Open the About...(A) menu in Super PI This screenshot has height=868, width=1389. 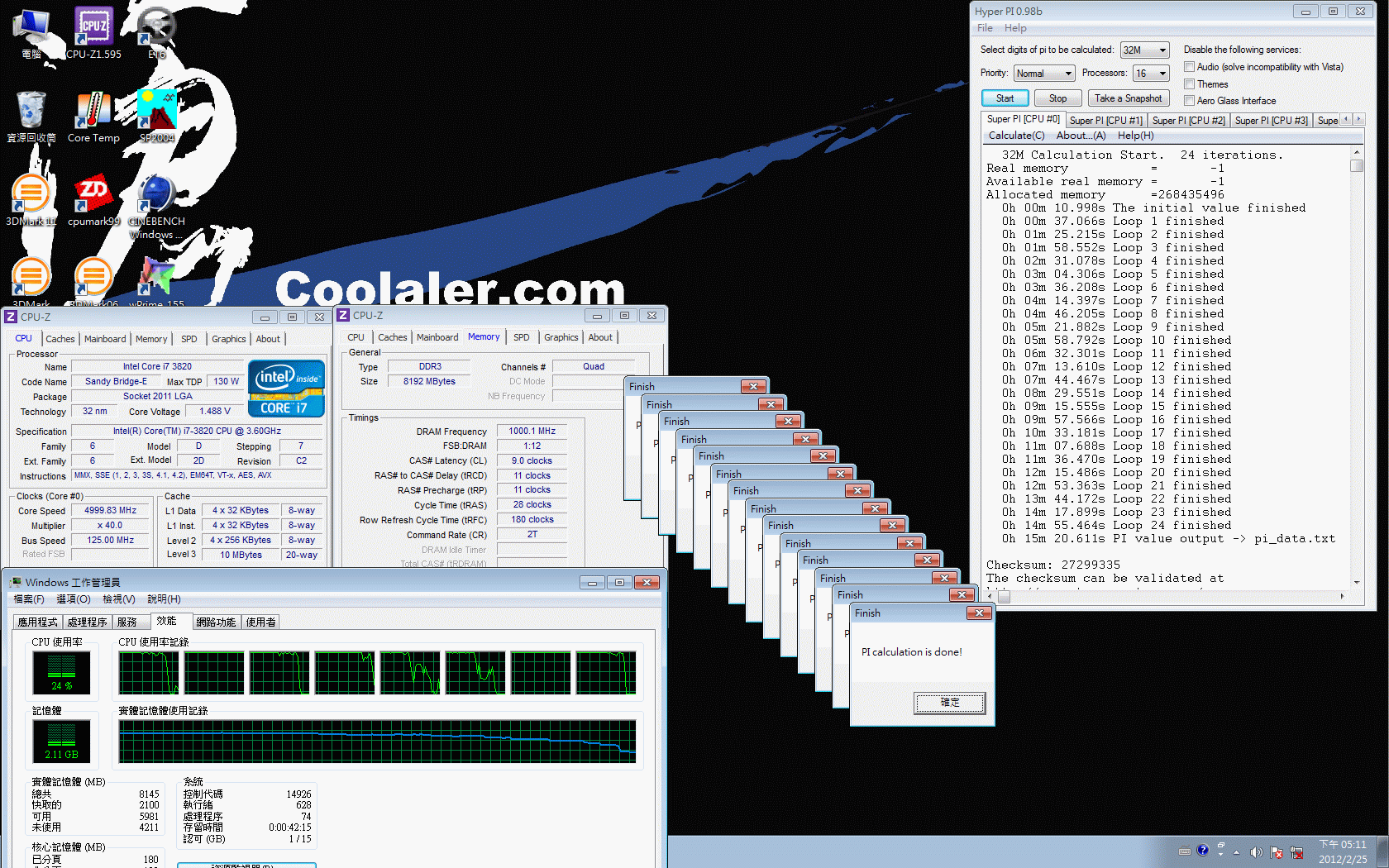[x=1081, y=136]
